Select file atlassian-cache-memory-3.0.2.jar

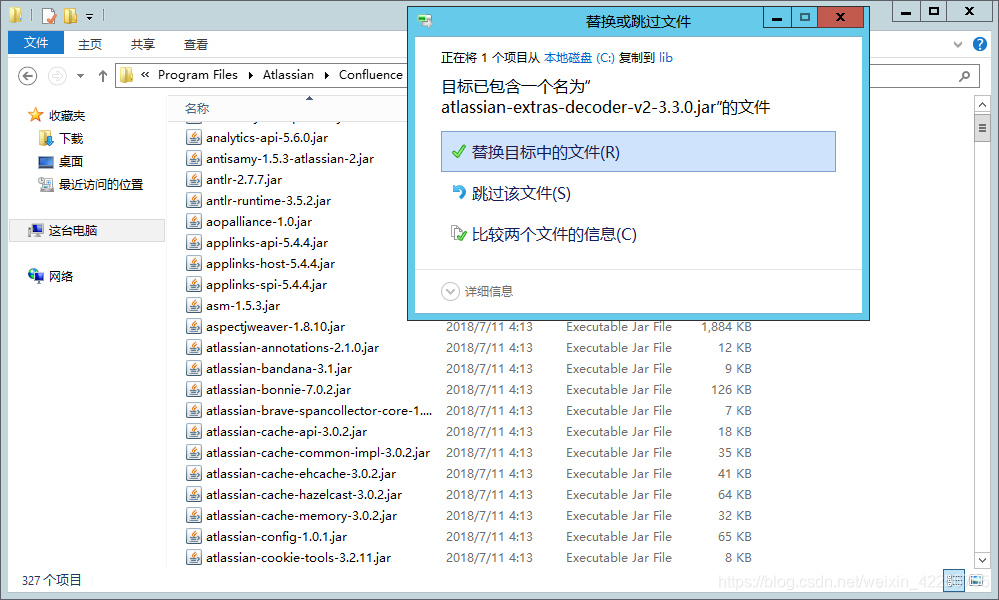pos(301,516)
